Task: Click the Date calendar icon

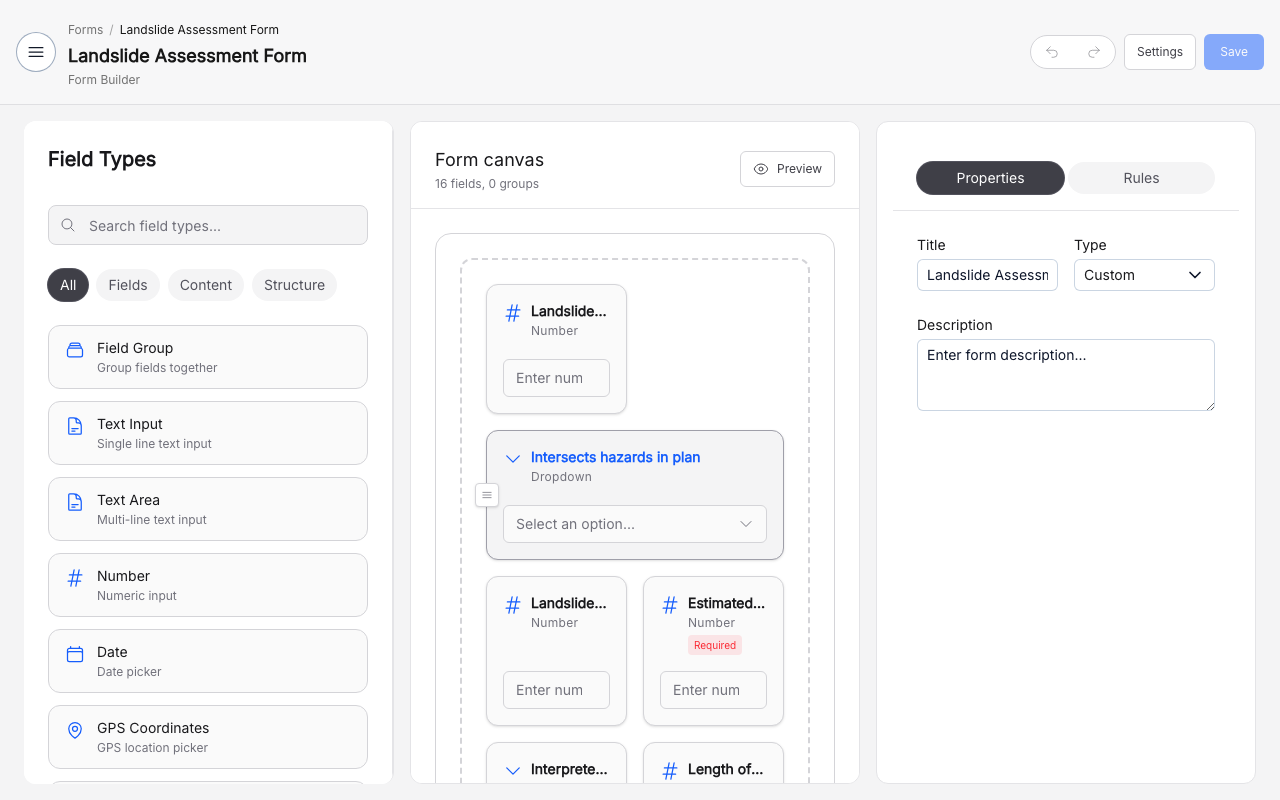Action: [x=75, y=654]
